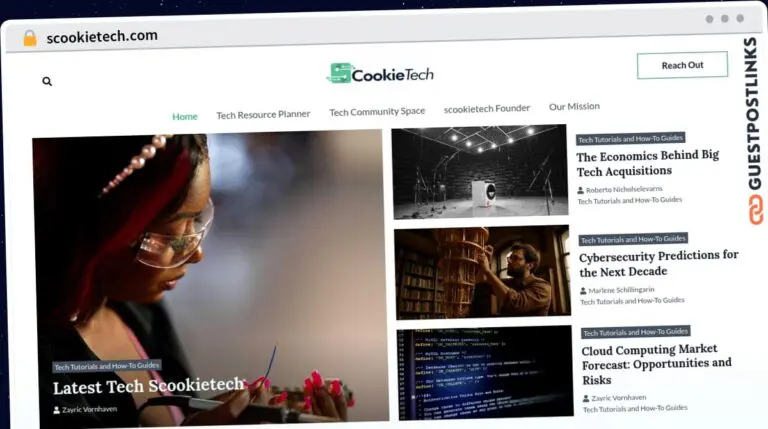The image size is (768, 429).
Task: Open The Economics Behind Big Tech Acquisitions
Action: (648, 164)
